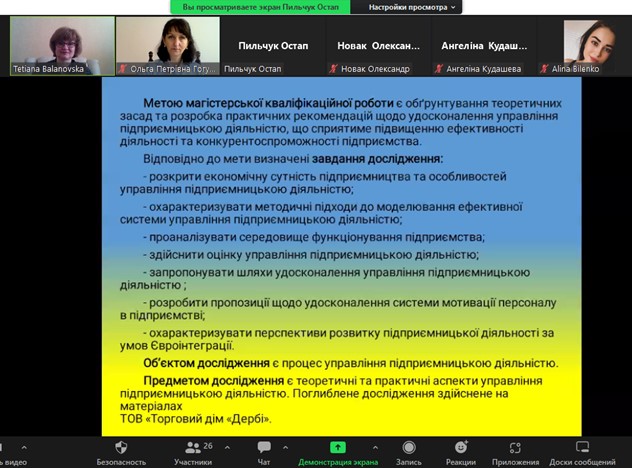Click slide text 'ТОВ «Торговий дім «Дербі»'
The width and height of the screenshot is (632, 468).
click(x=195, y=419)
